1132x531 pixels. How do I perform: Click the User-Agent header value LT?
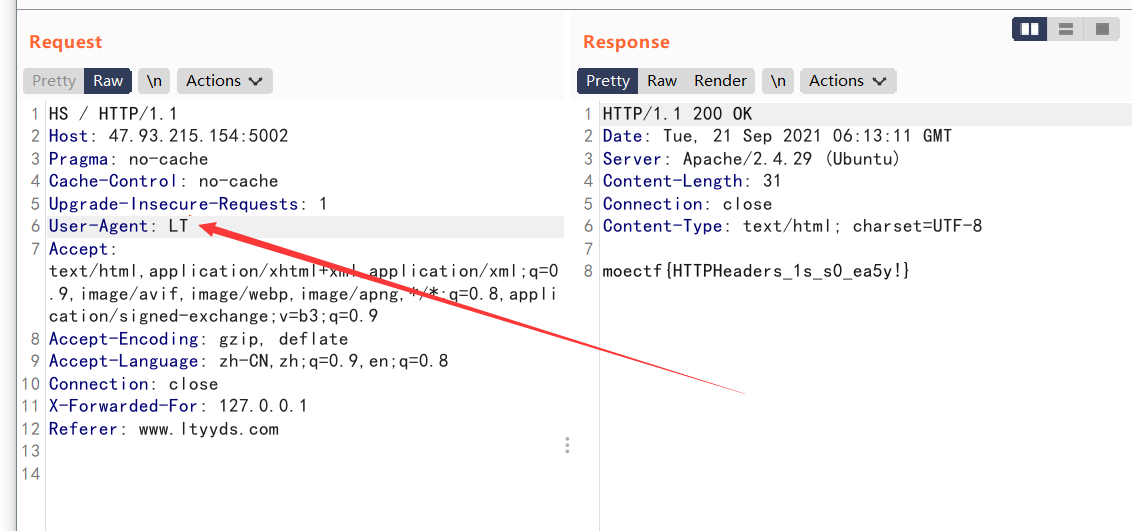(x=178, y=226)
